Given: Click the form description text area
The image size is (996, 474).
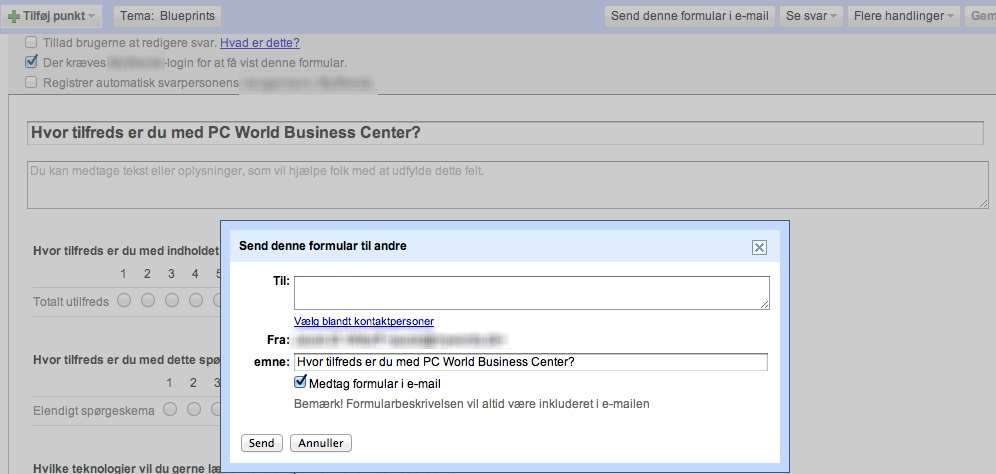Looking at the screenshot, I should coord(505,184).
